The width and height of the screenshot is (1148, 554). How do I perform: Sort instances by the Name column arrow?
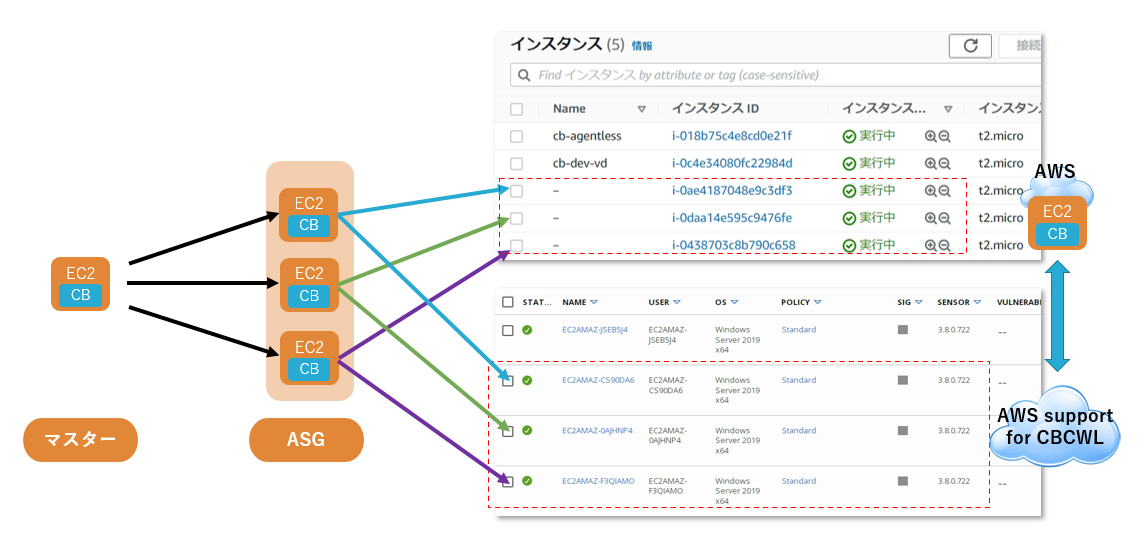642,109
